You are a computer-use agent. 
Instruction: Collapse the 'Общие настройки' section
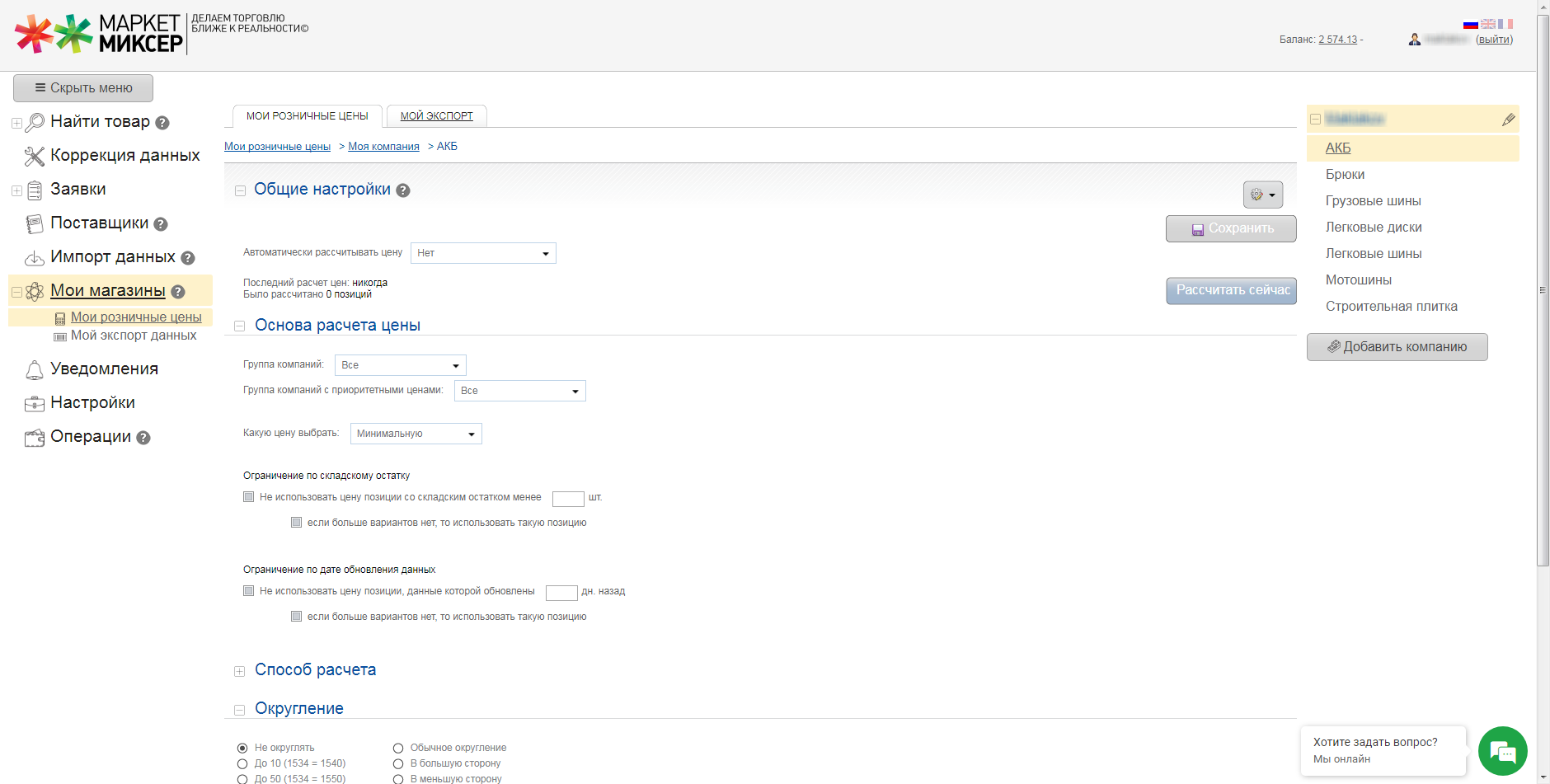(x=240, y=191)
